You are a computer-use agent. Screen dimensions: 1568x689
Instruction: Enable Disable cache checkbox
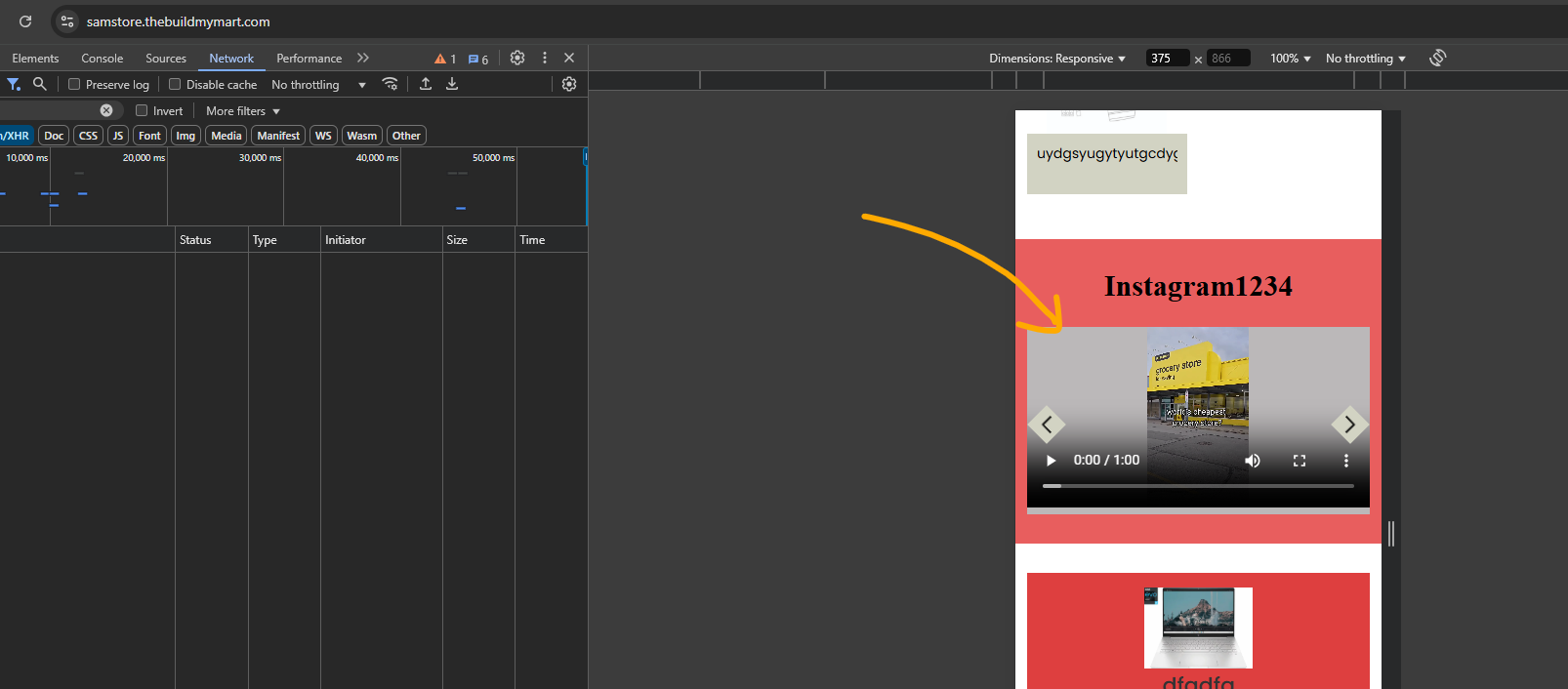[x=175, y=84]
